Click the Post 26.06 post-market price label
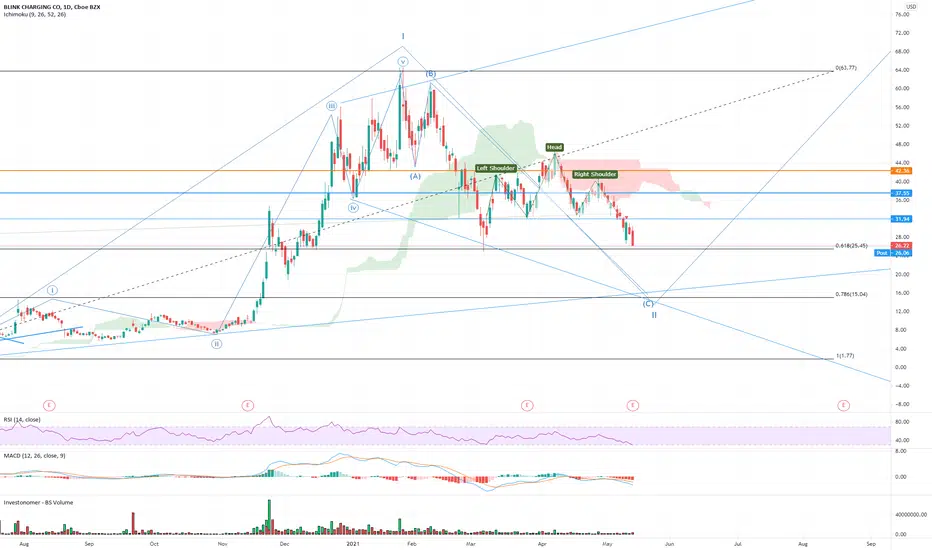This screenshot has width=932, height=550. coord(893,253)
